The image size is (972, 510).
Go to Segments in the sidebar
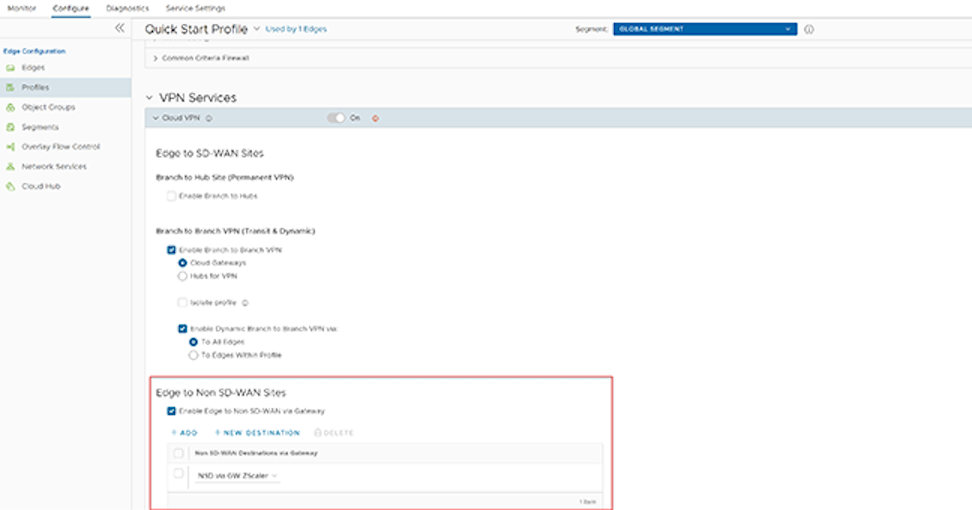40,127
